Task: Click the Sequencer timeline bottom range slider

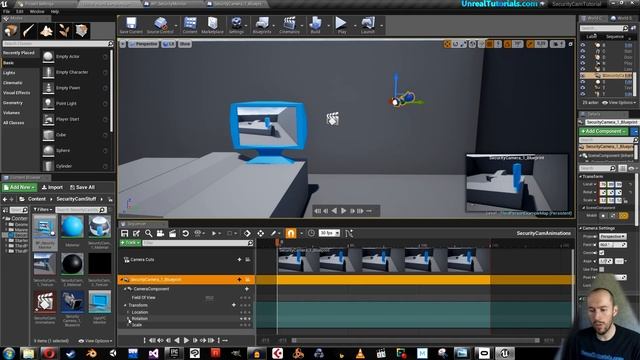Action: pyautogui.click(x=416, y=340)
